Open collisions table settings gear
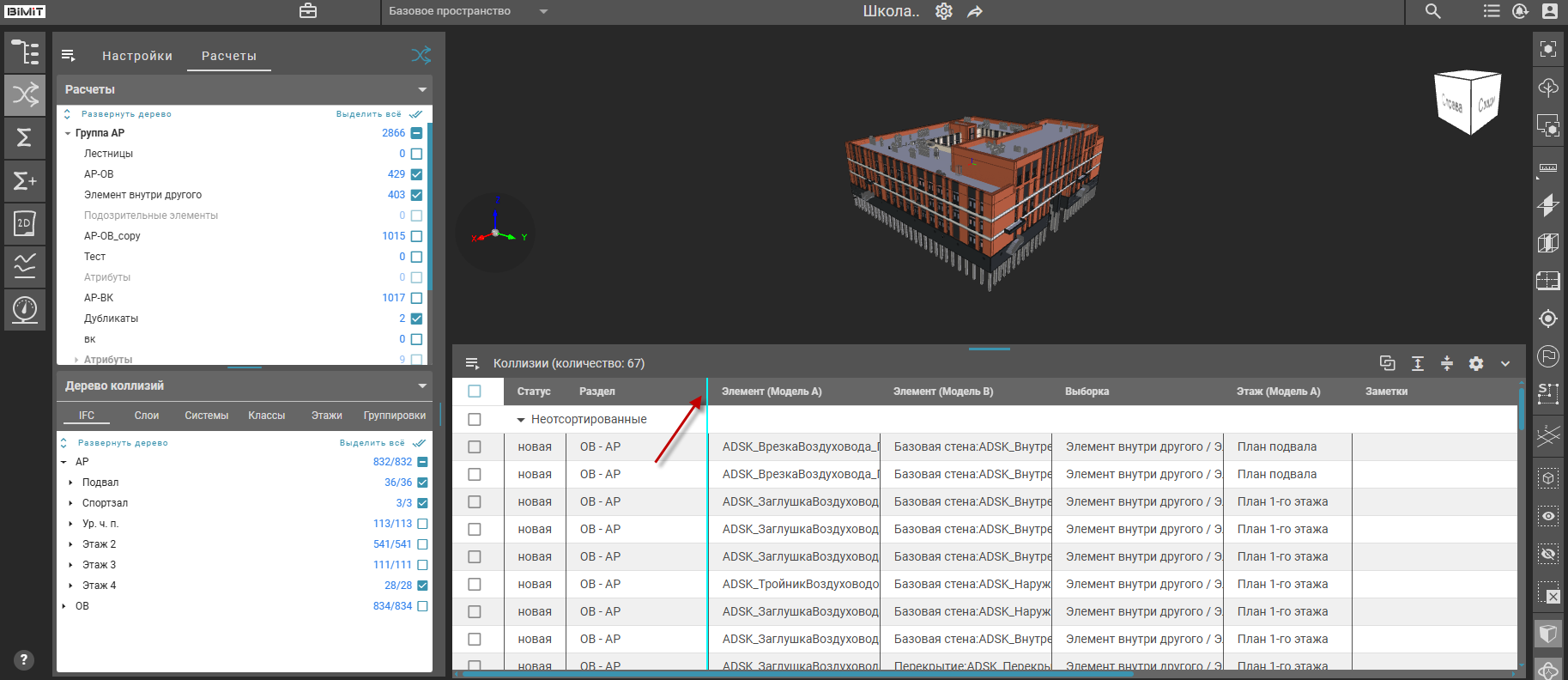1568x680 pixels. [1476, 363]
